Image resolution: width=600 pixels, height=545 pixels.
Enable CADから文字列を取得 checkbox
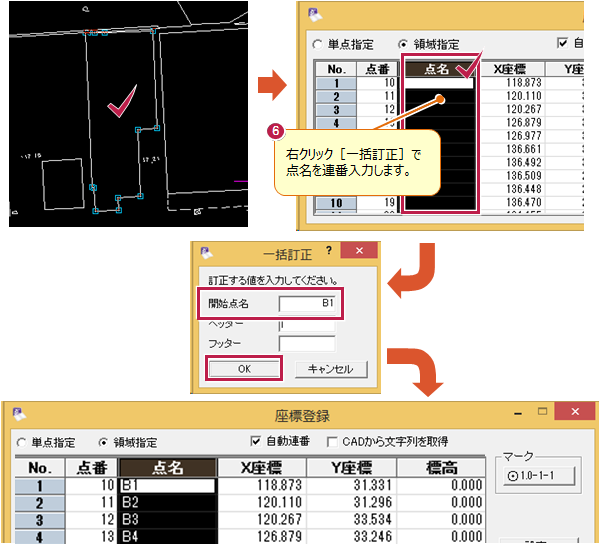click(332, 441)
